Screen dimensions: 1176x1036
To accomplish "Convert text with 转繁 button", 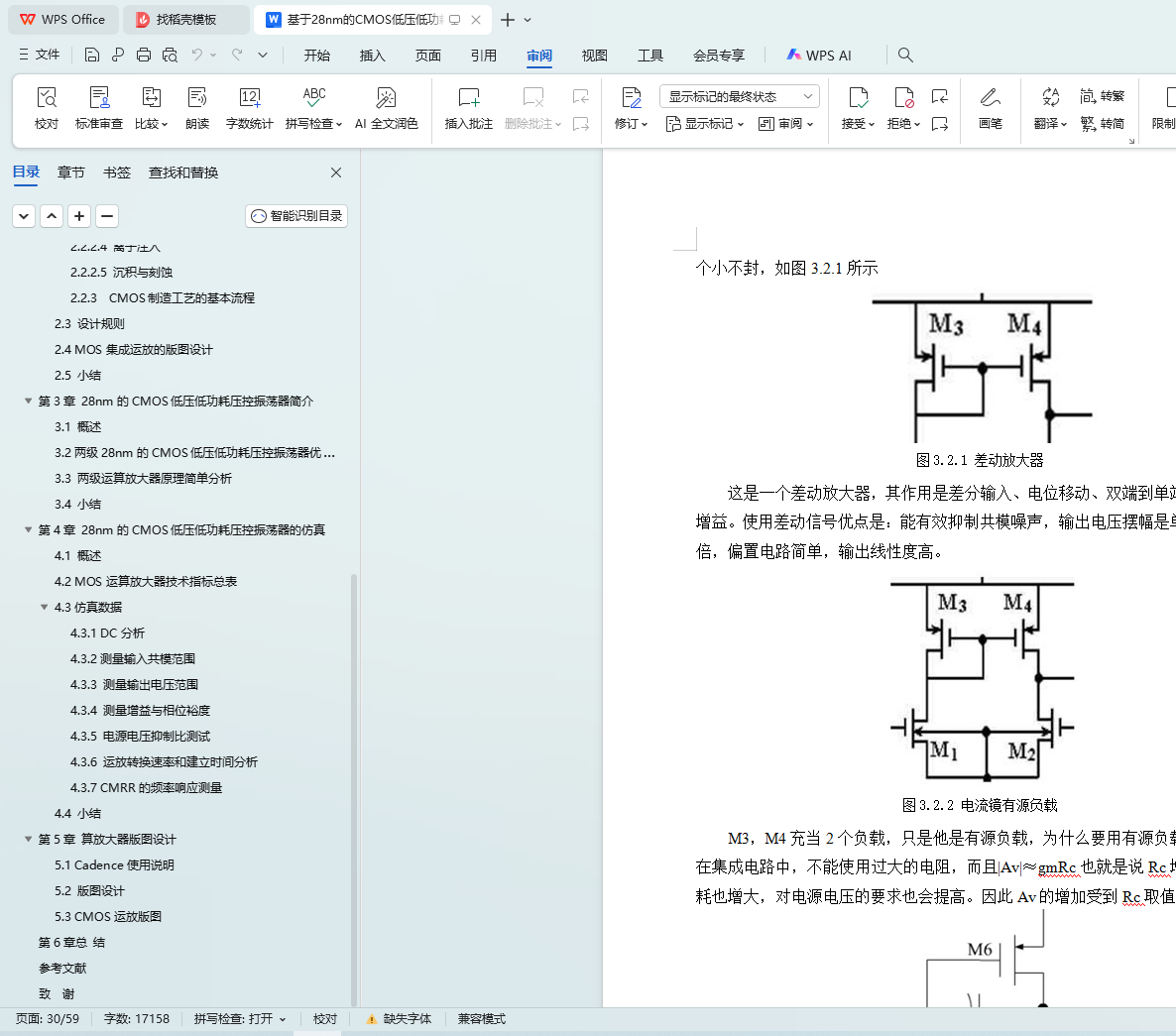I will pos(1102,96).
